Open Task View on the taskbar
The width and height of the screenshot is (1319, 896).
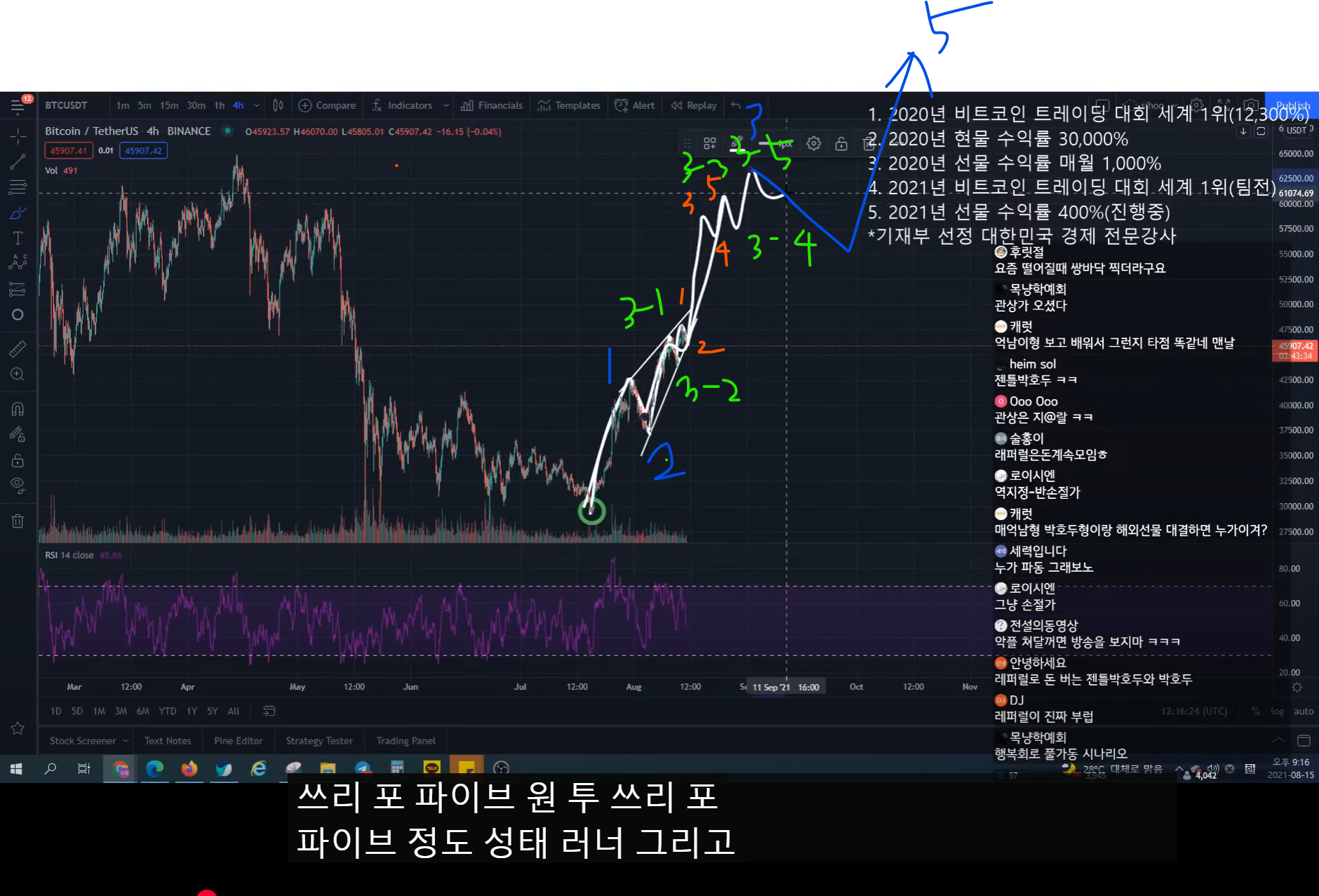point(83,768)
